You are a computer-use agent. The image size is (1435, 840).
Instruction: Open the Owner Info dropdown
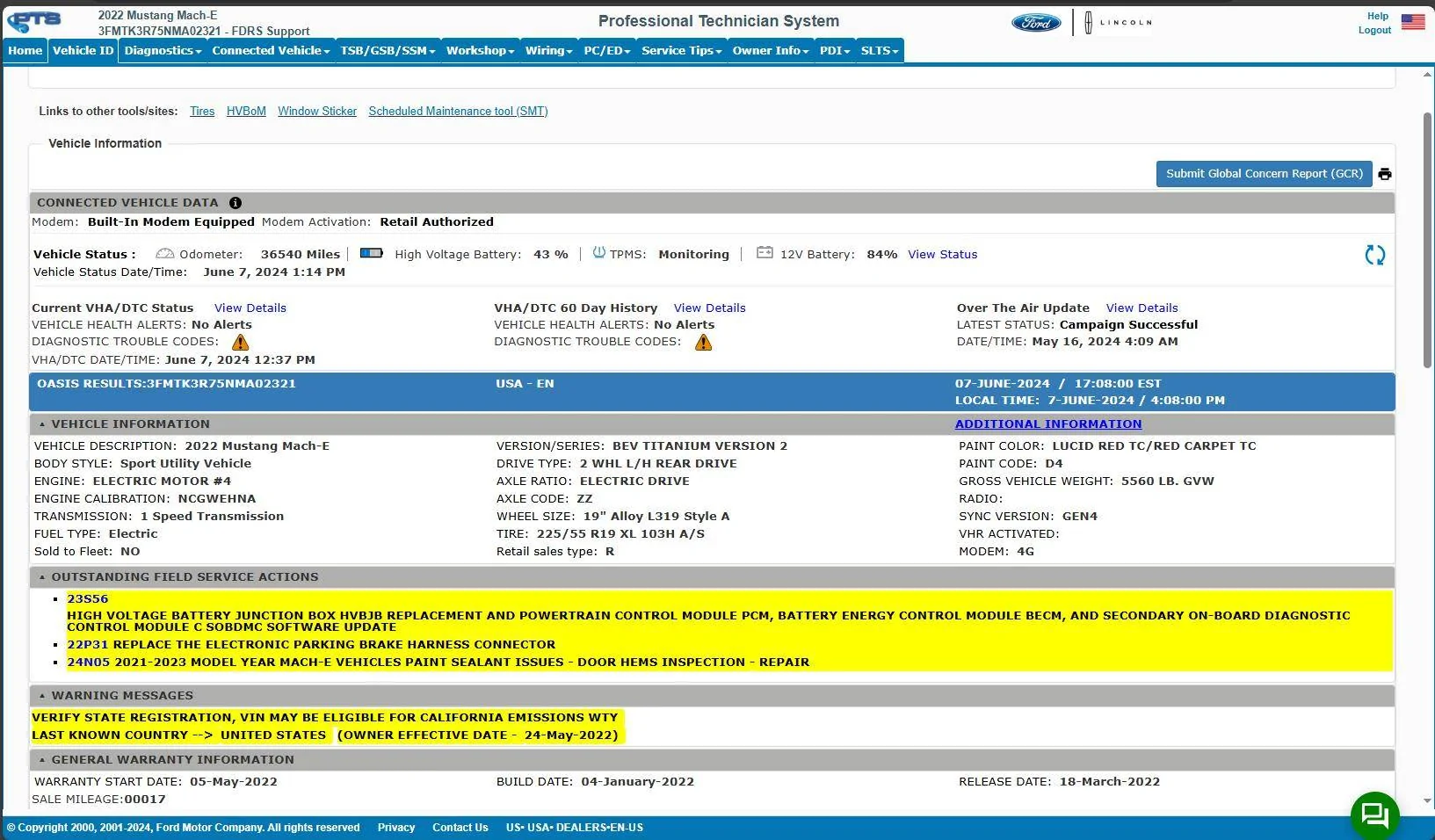(x=771, y=51)
